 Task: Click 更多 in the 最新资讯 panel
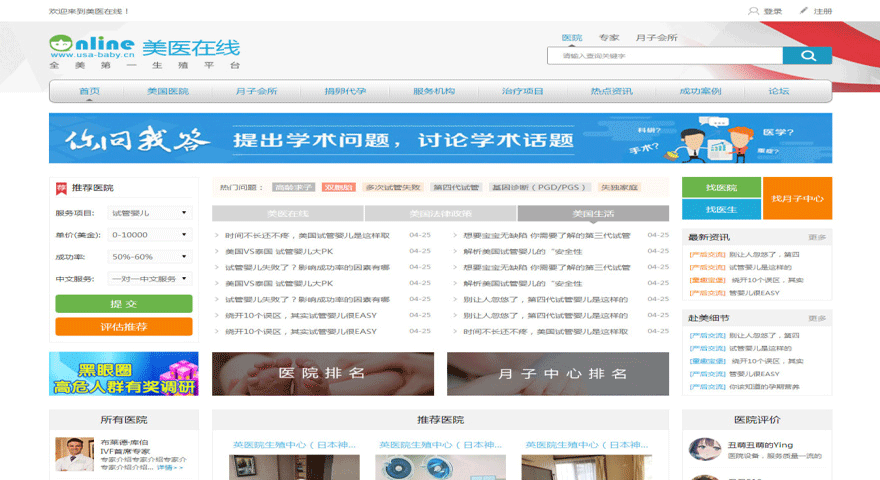click(817, 237)
